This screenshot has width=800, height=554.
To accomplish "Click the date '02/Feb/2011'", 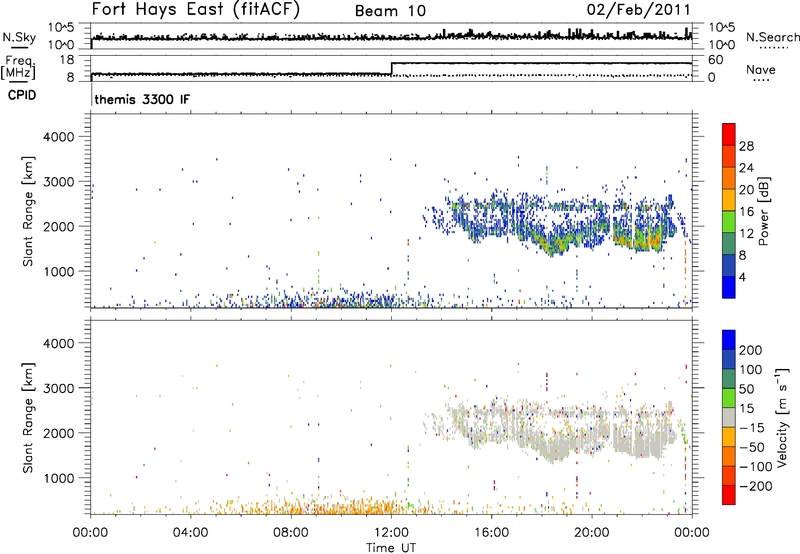I will click(638, 9).
